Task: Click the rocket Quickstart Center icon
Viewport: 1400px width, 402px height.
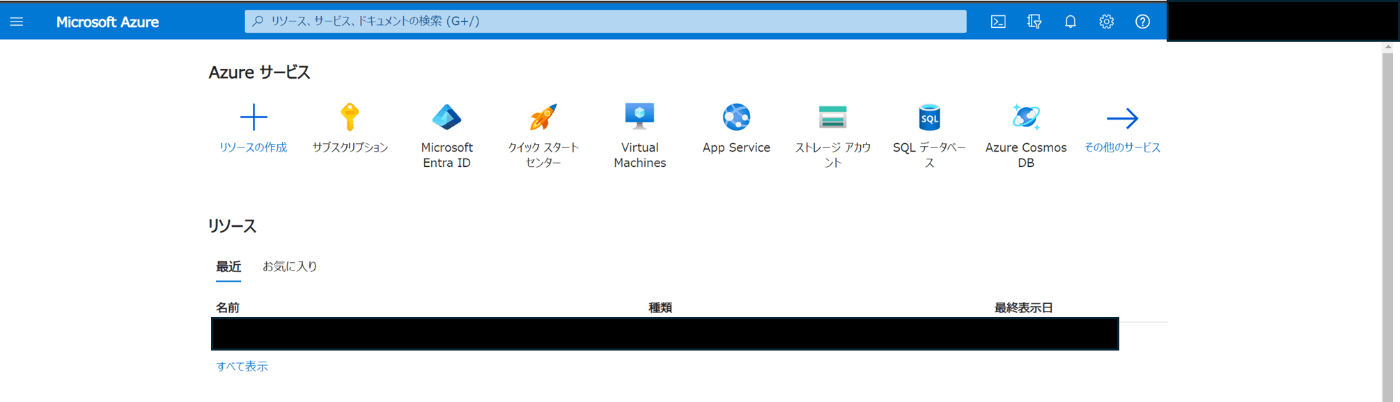Action: pyautogui.click(x=543, y=118)
